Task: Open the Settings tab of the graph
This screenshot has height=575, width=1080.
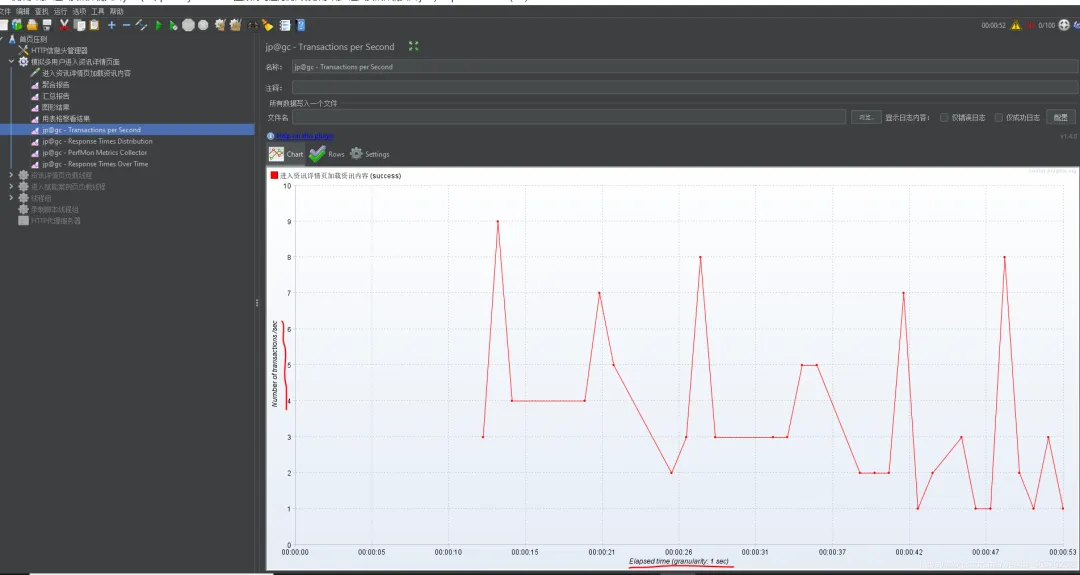Action: click(370, 154)
